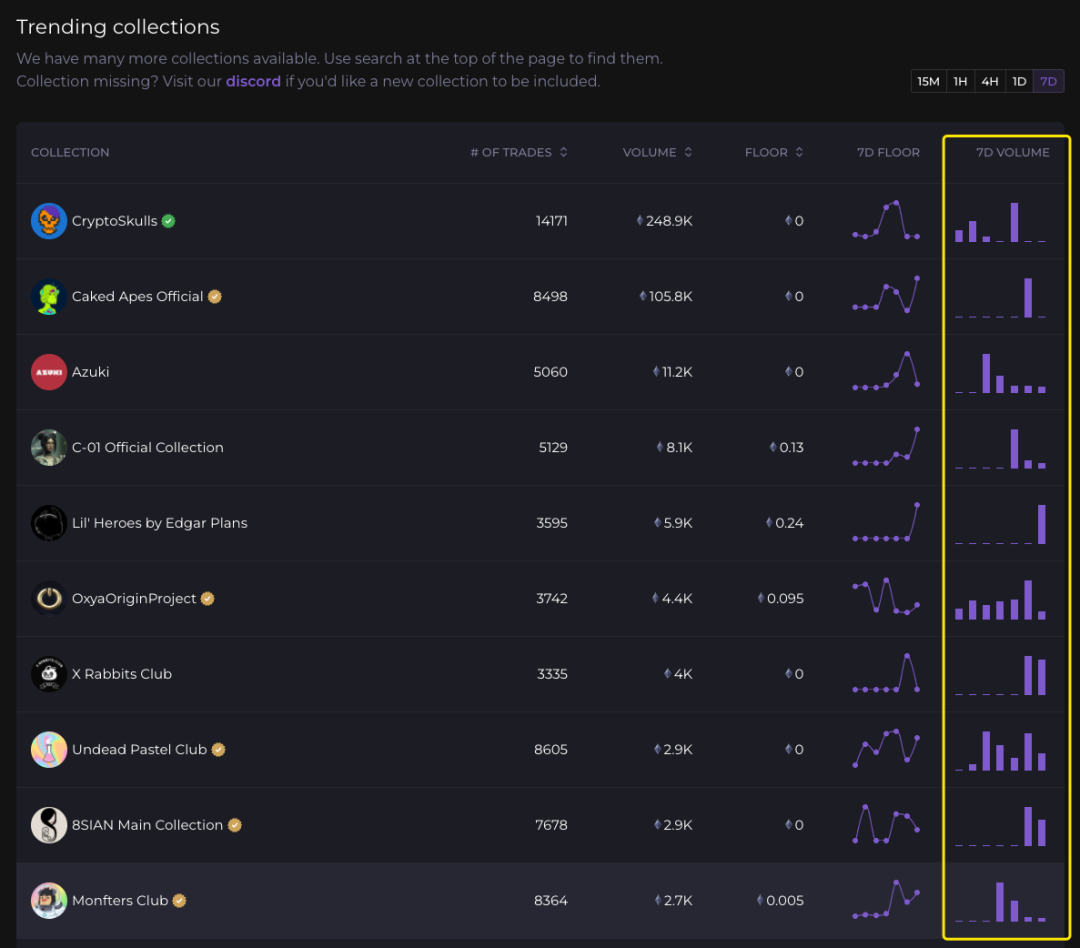This screenshot has height=948, width=1080.
Task: Select the 4H timeframe
Action: click(x=990, y=81)
